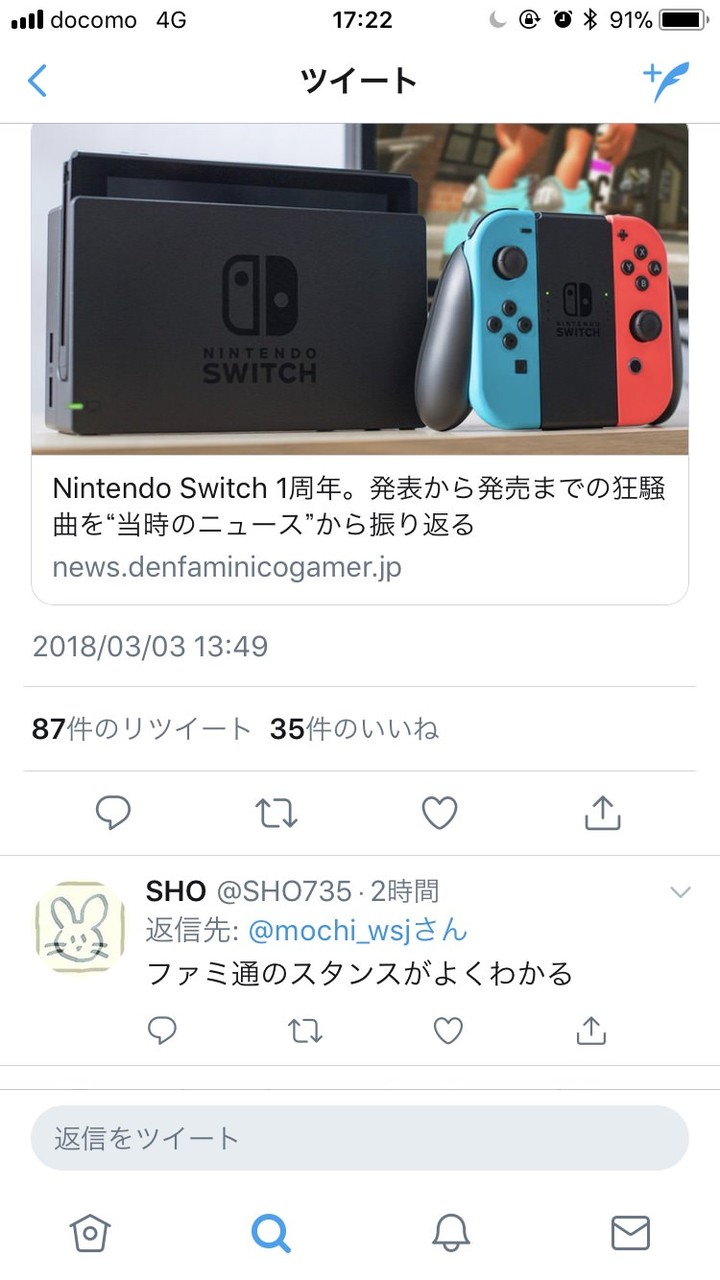Image resolution: width=720 pixels, height=1280 pixels.
Task: Tap the @mochi_wsj mention link
Action: click(357, 931)
